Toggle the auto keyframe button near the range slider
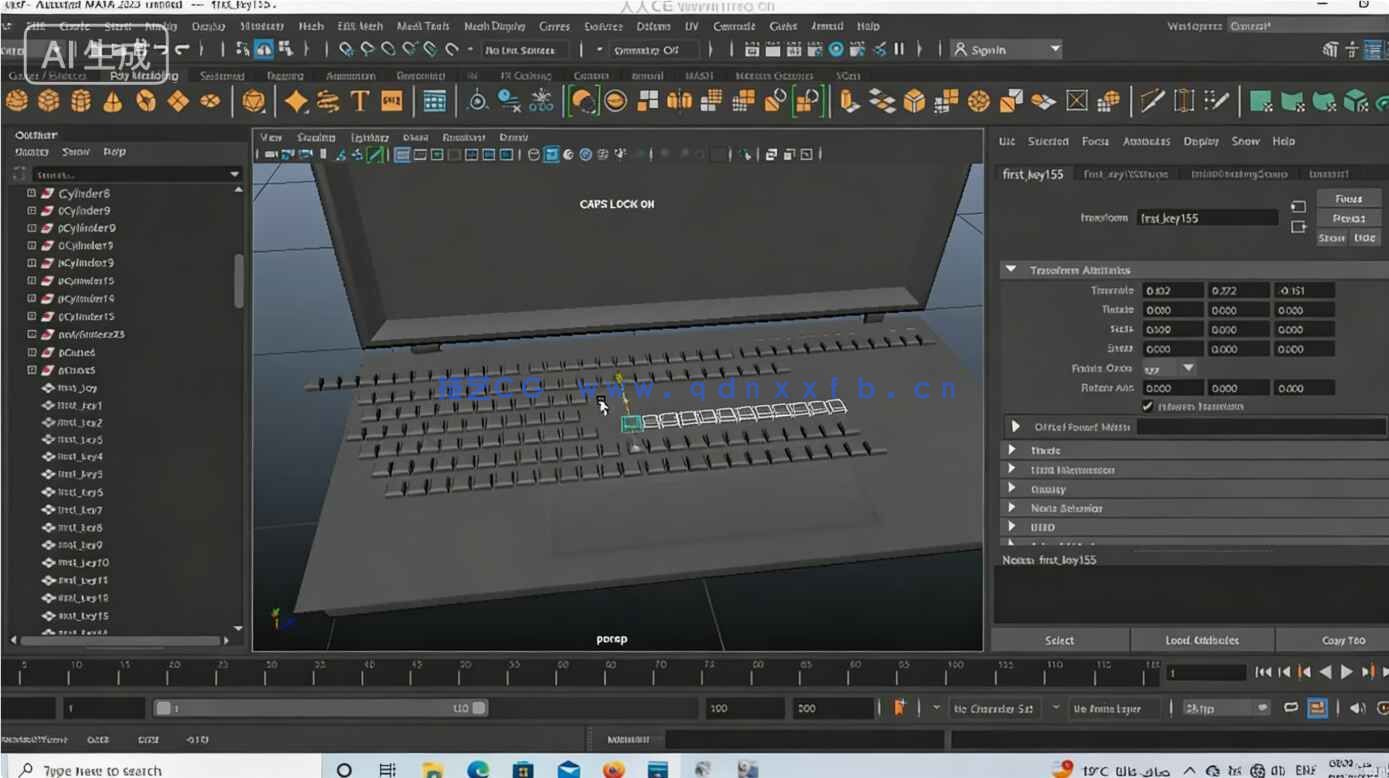Screen dimensions: 1389x778 [899, 708]
